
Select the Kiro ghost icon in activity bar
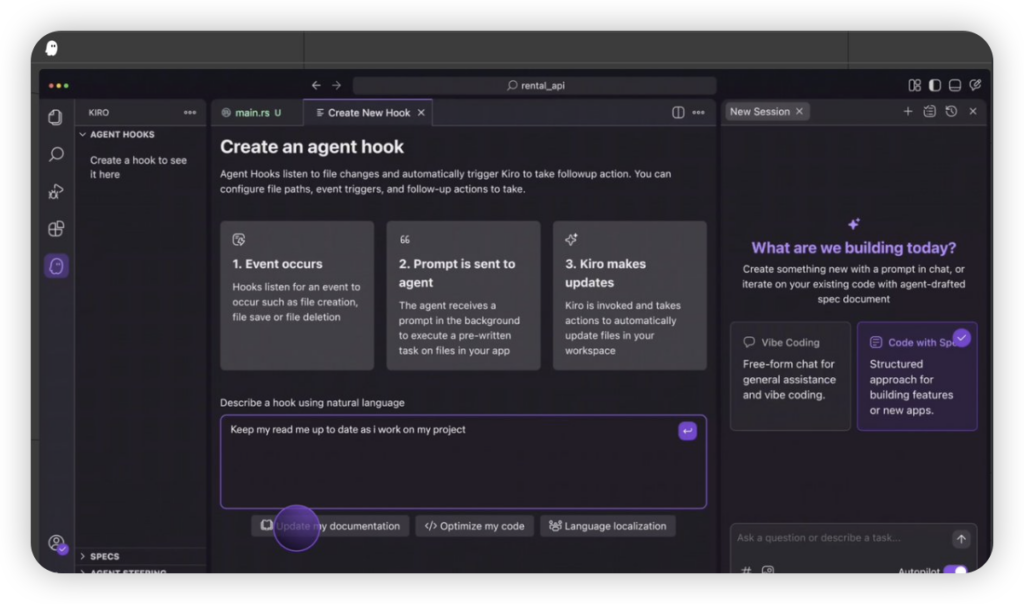pyautogui.click(x=56, y=266)
